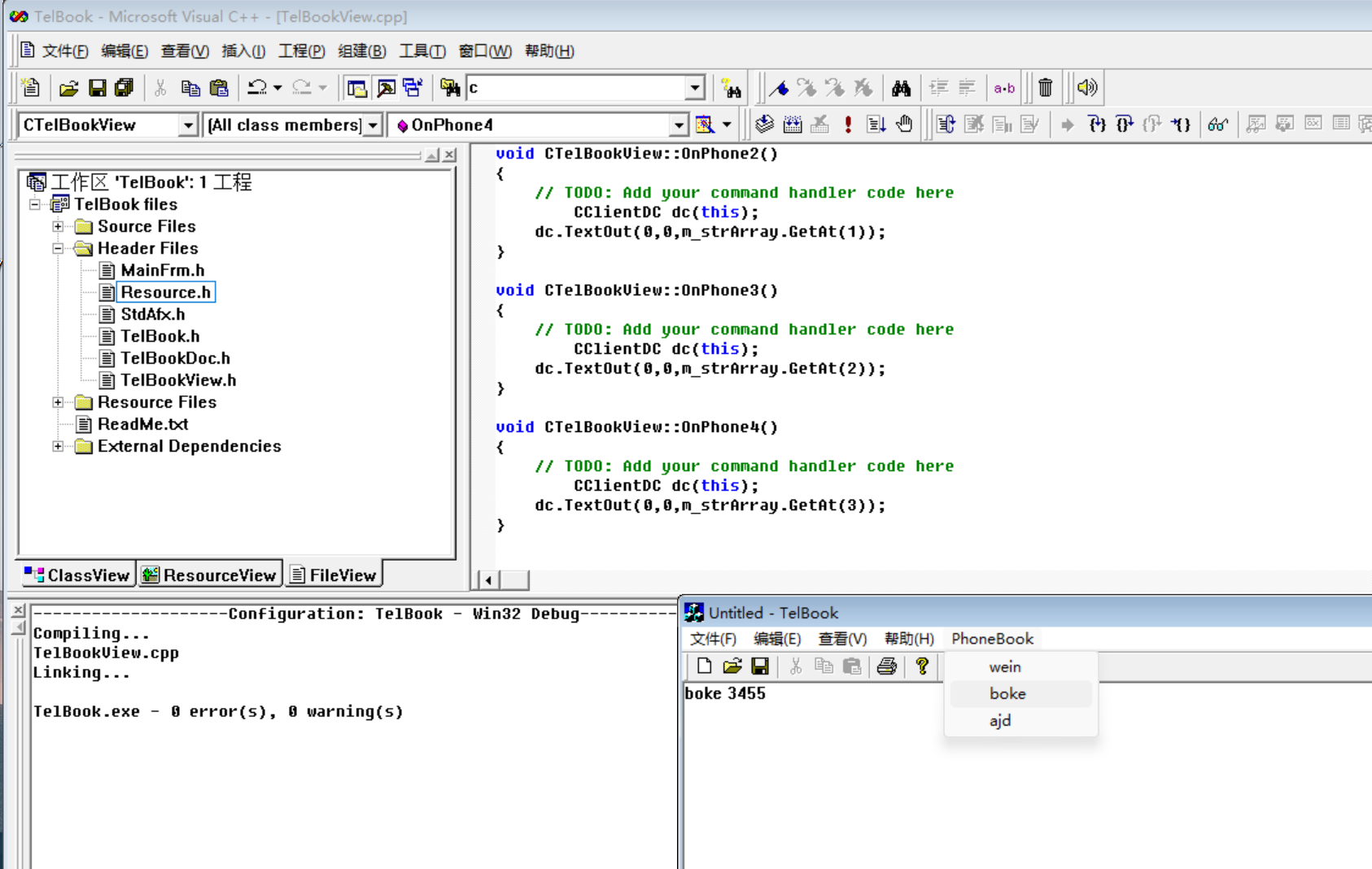Click the WizardBar actions wand icon
Image resolution: width=1372 pixels, height=869 pixels.
coord(705,124)
